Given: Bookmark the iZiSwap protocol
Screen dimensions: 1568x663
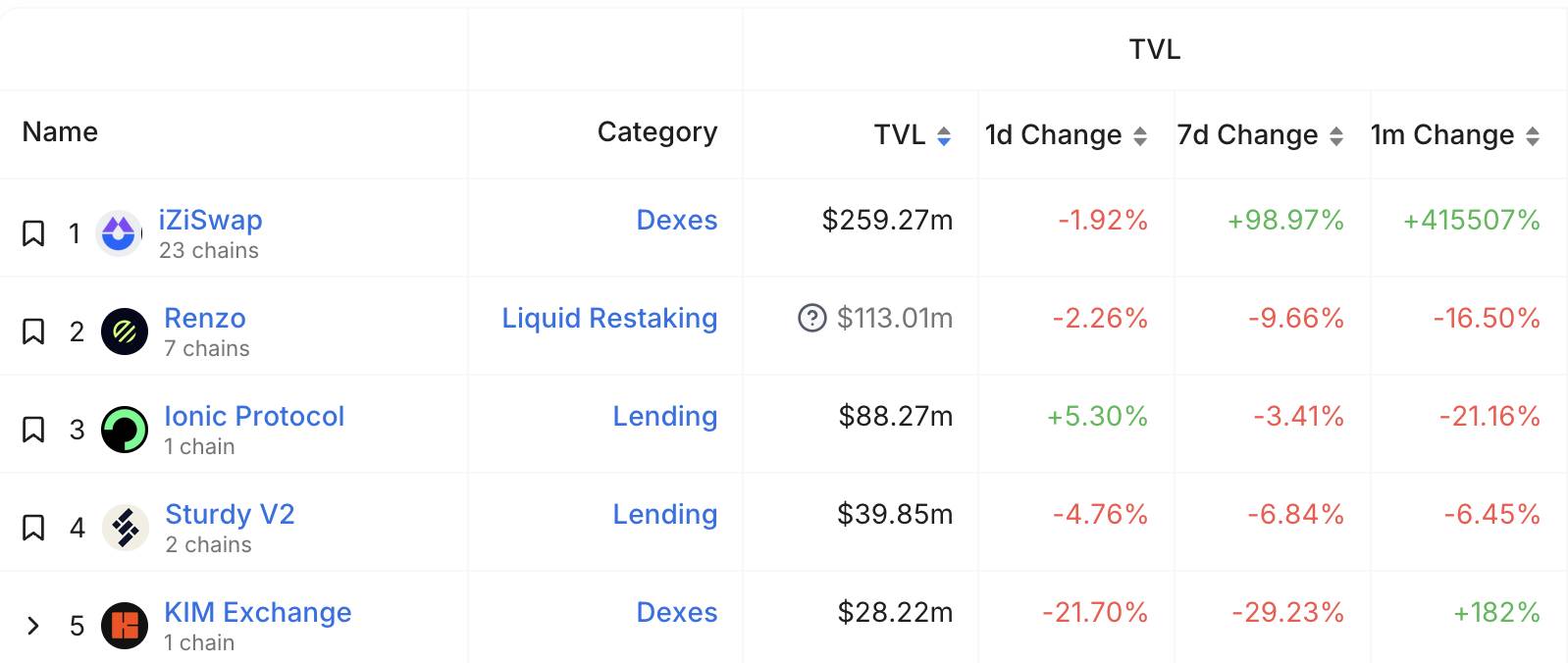Looking at the screenshot, I should click(33, 233).
